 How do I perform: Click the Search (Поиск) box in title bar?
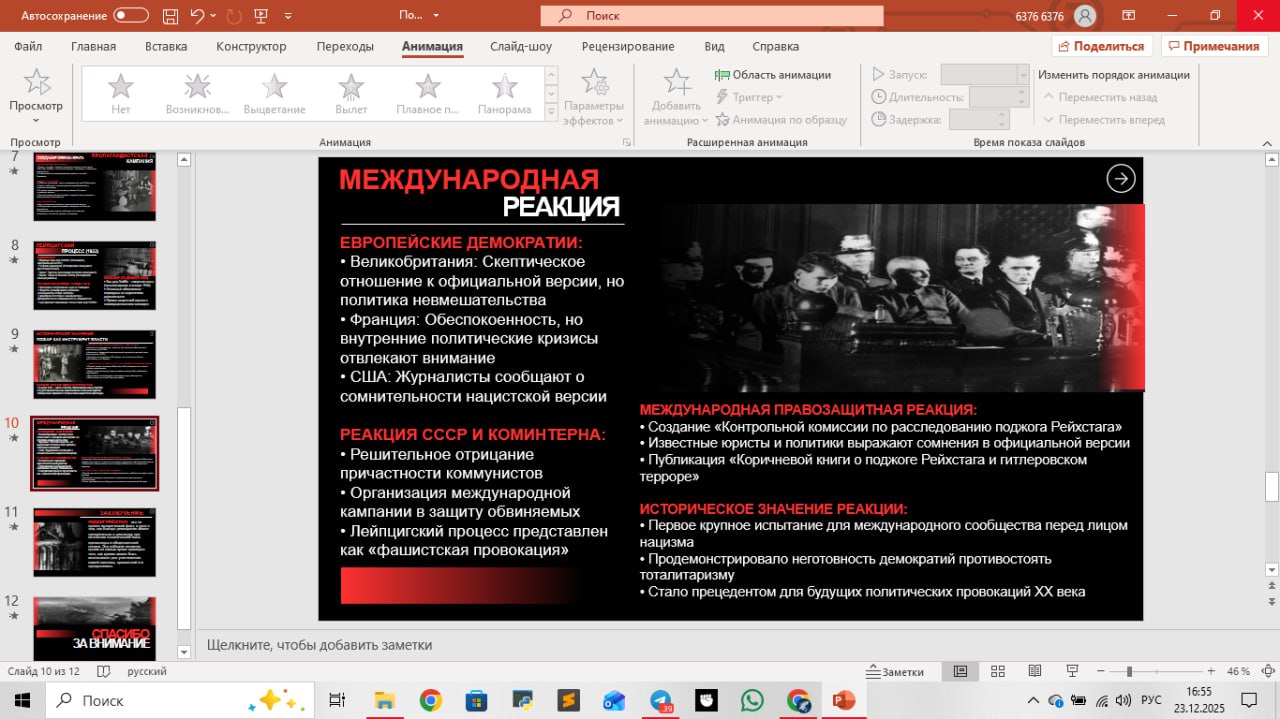(712, 15)
